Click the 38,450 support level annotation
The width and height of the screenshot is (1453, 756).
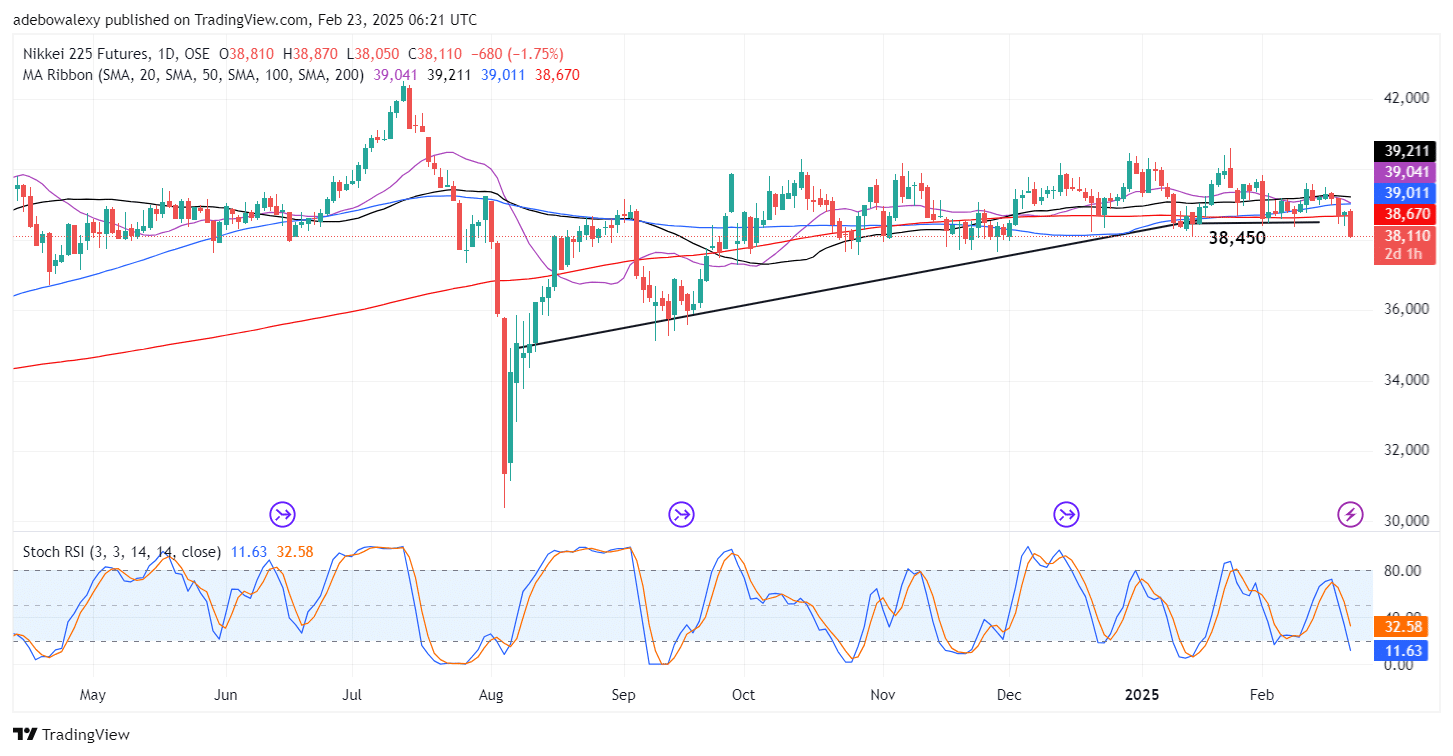[1237, 238]
